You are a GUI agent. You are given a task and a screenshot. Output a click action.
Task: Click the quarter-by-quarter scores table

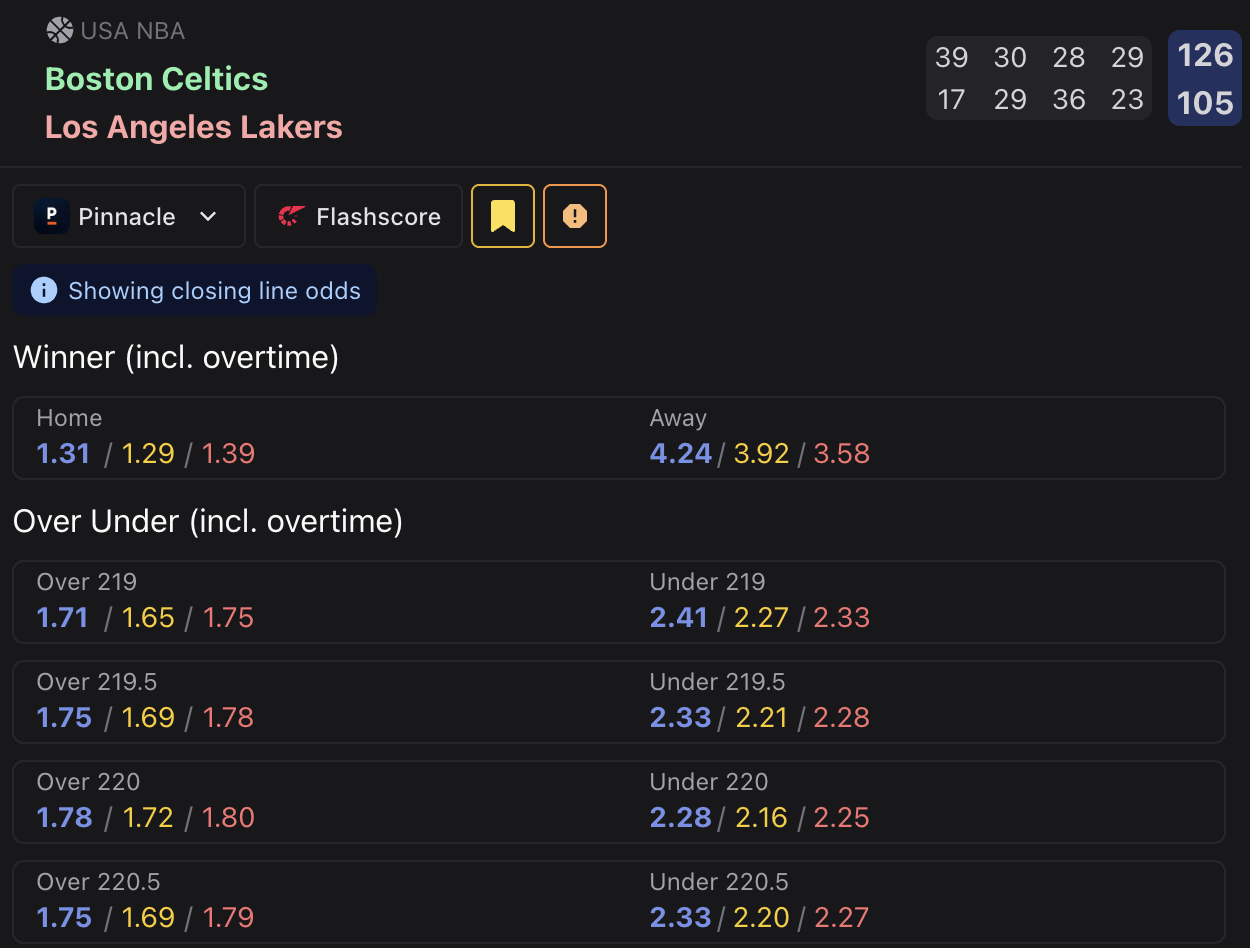click(x=1039, y=79)
